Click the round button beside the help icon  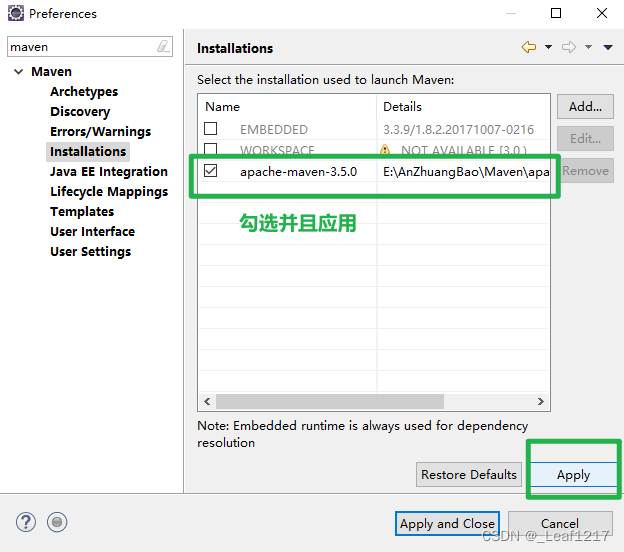[57, 522]
